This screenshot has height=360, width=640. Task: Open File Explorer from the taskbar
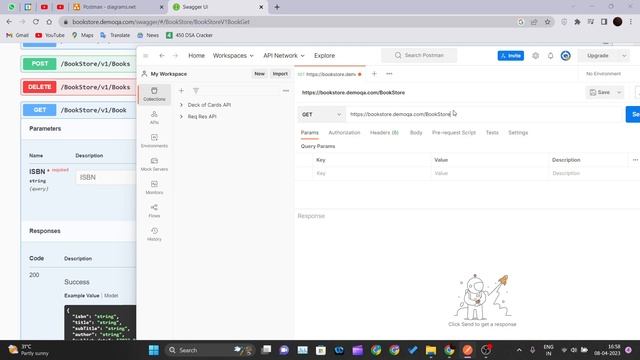(431, 350)
